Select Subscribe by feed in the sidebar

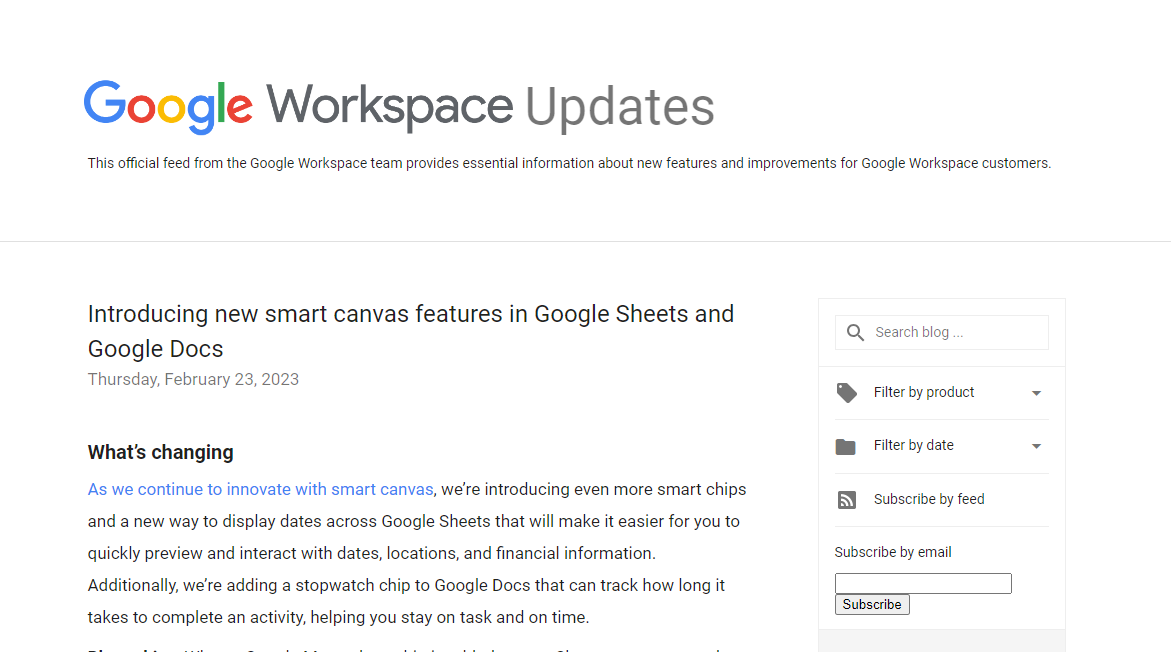pyautogui.click(x=928, y=499)
